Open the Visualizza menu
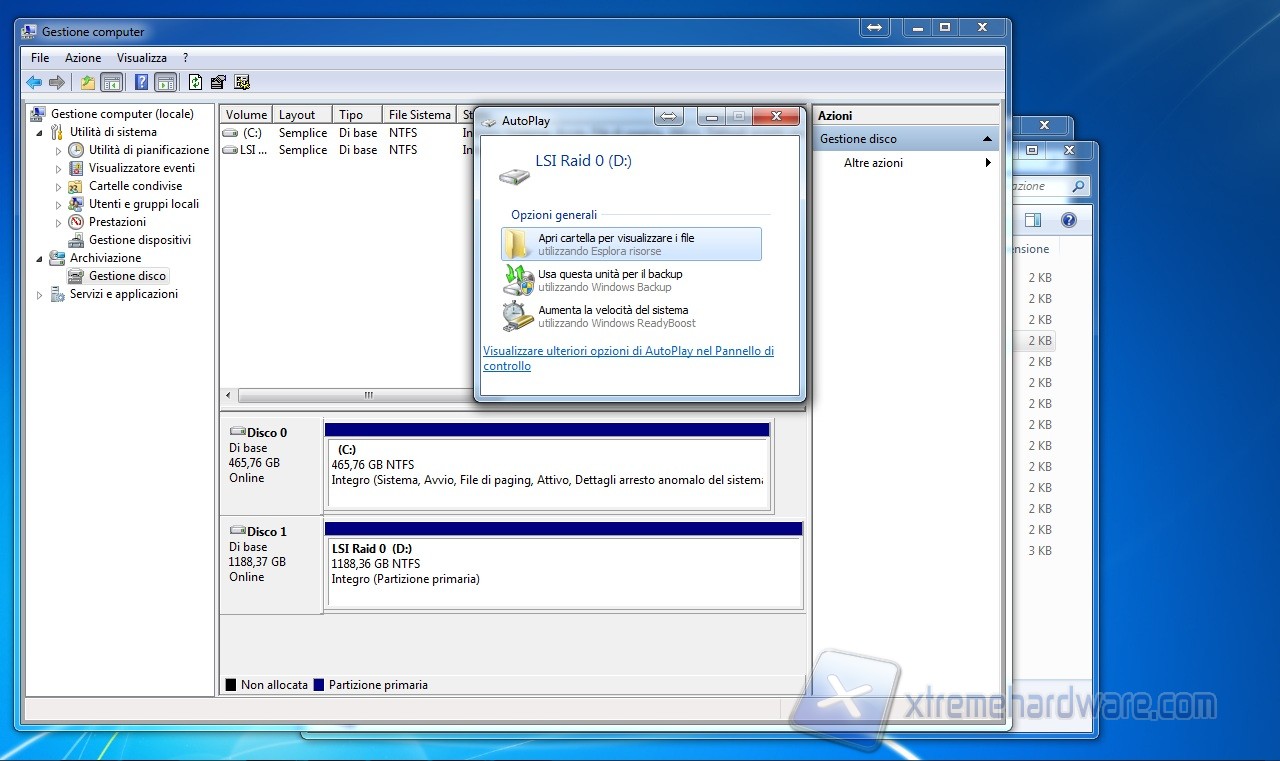This screenshot has width=1280, height=761. click(141, 58)
